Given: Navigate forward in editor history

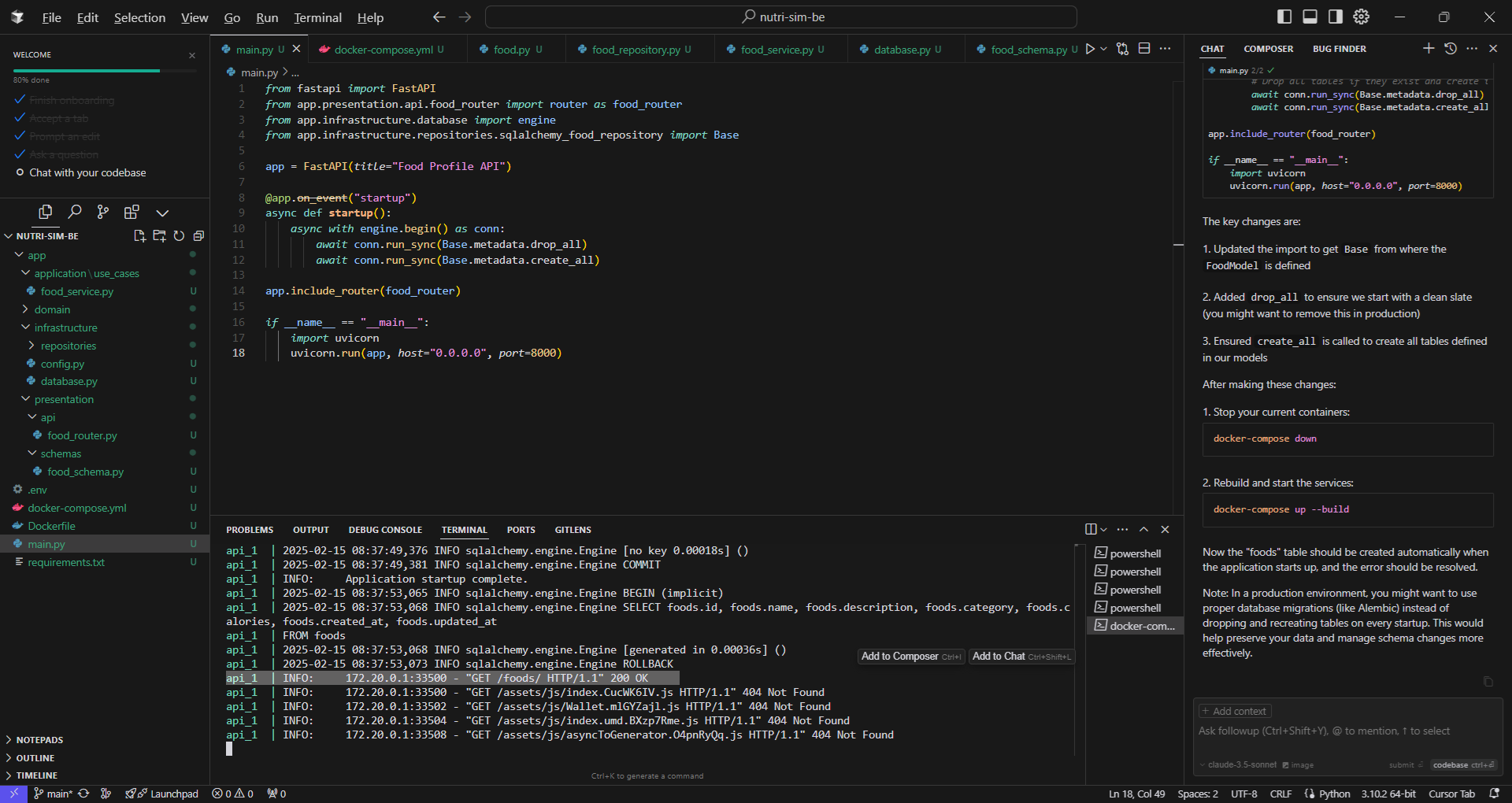Looking at the screenshot, I should (465, 17).
